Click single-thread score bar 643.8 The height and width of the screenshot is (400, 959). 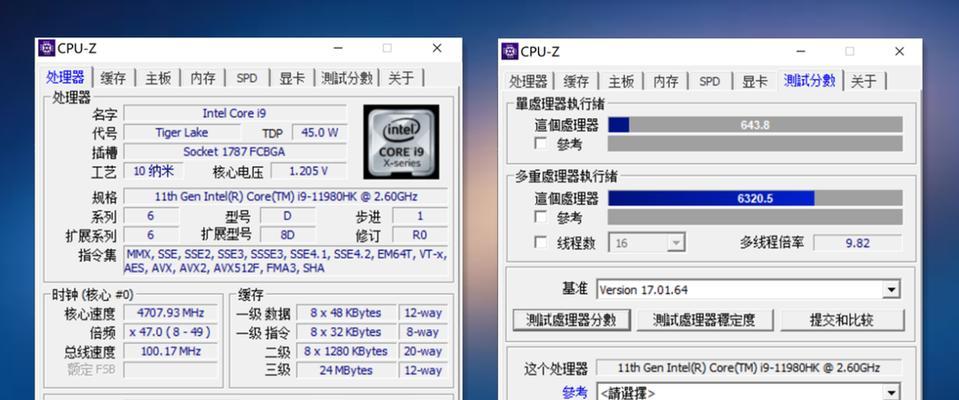pyautogui.click(x=755, y=125)
